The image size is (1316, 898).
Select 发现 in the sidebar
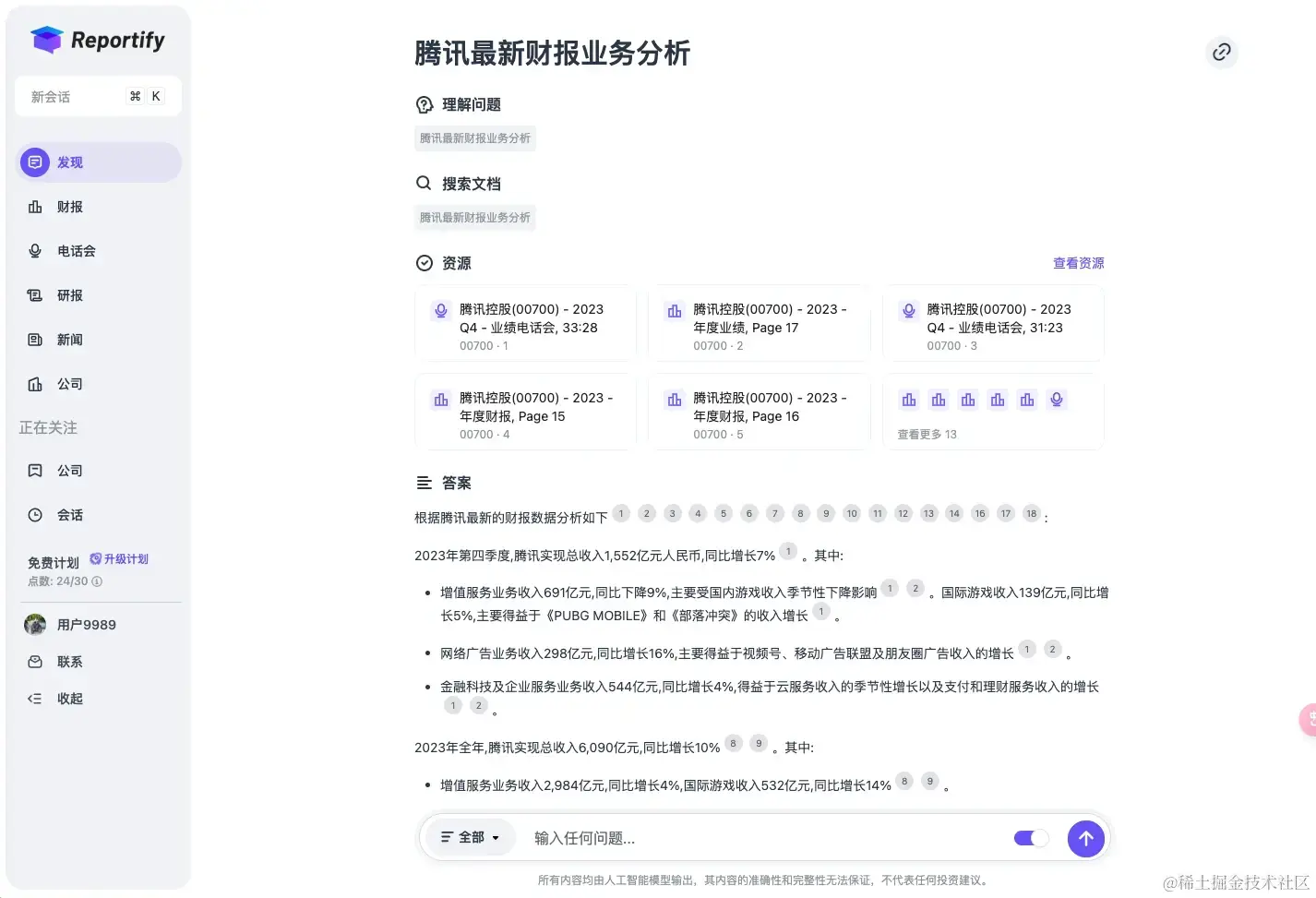click(x=99, y=162)
